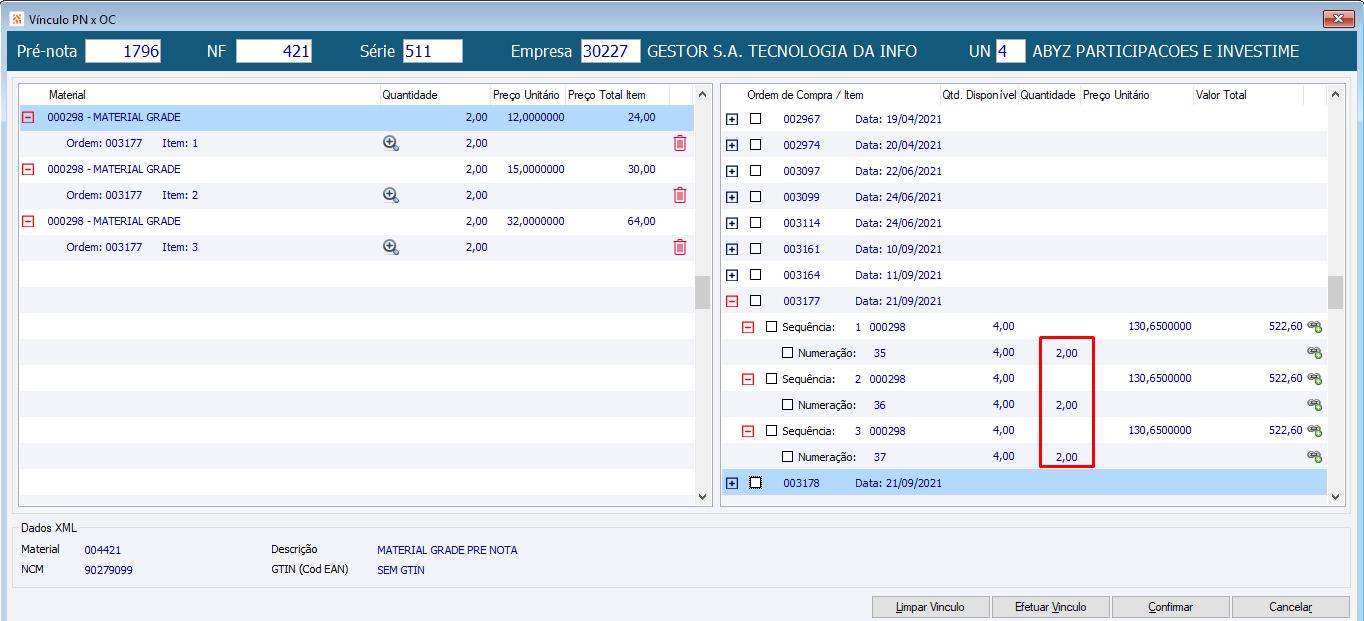This screenshot has width=1364, height=621.
Task: Click Ordem de Compra / Item header
Action: tap(831, 95)
